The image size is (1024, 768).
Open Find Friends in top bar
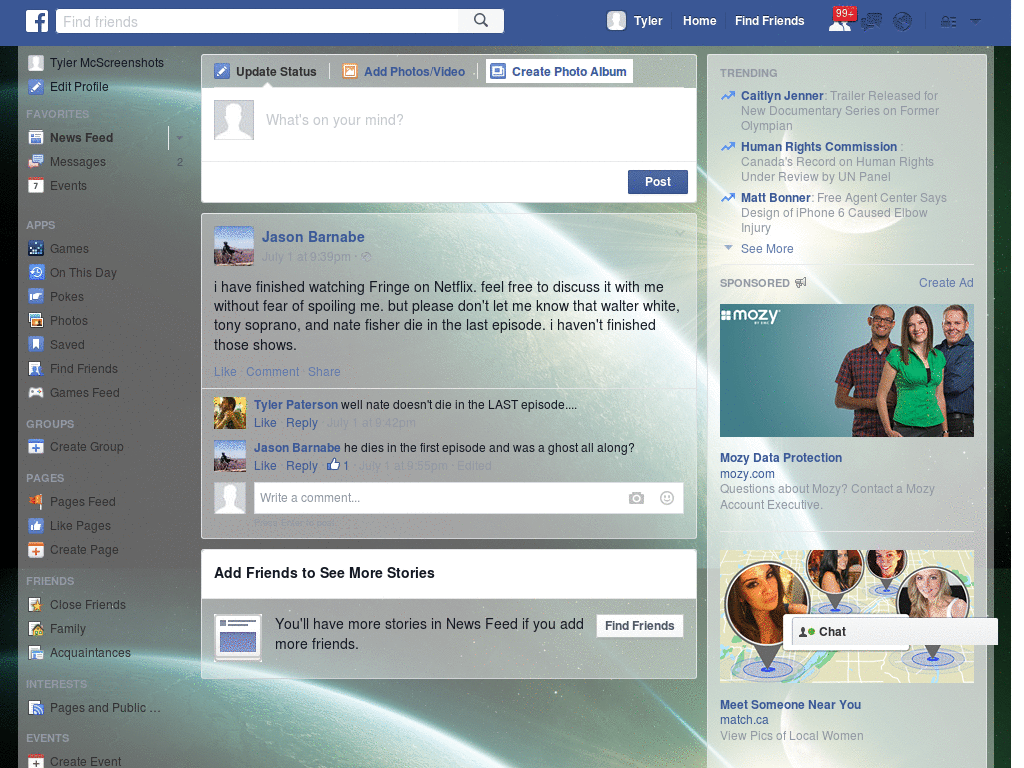tap(769, 21)
